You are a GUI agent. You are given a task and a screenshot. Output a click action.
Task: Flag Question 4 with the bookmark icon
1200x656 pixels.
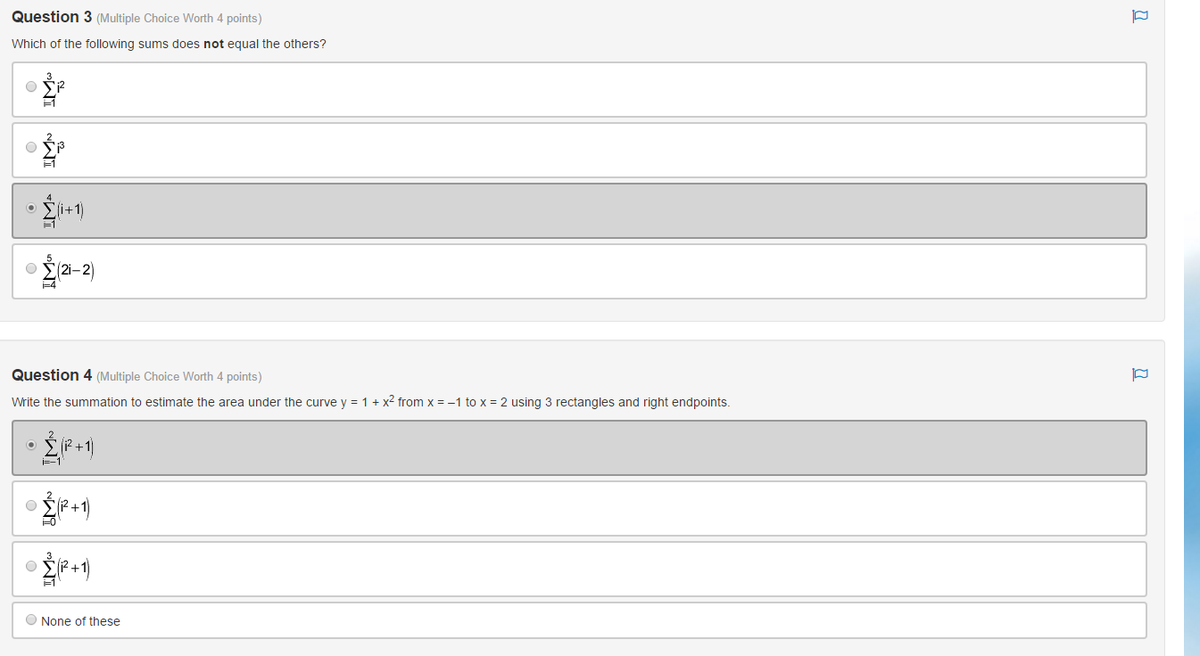pyautogui.click(x=1138, y=375)
